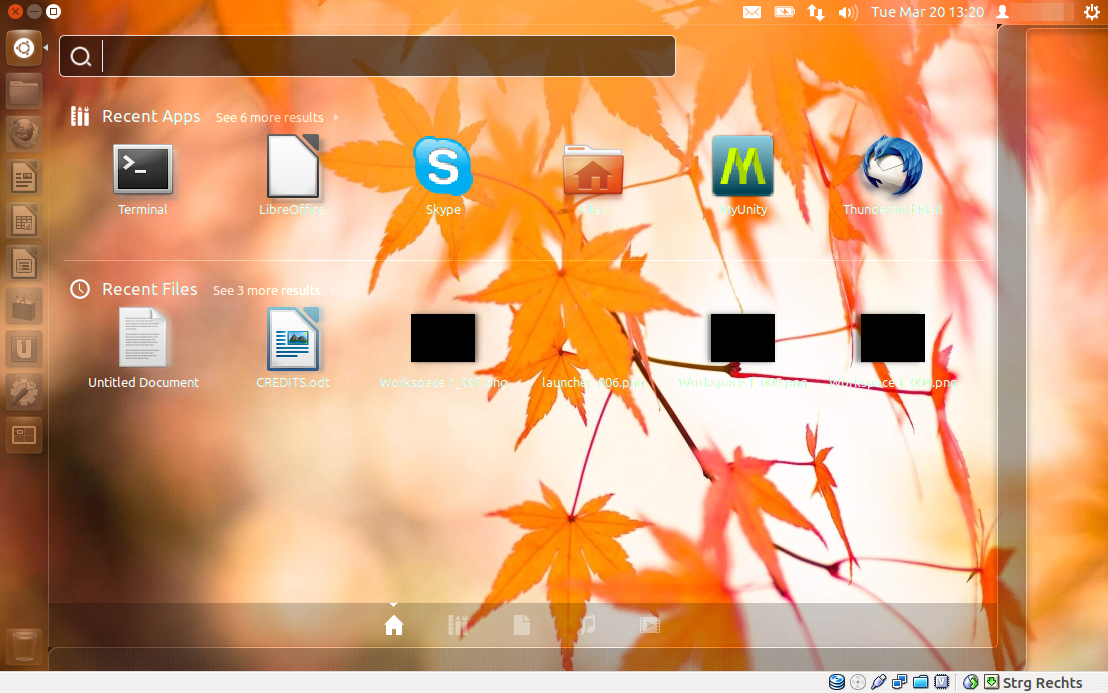Click VirtualBox USB devices status icon
The image size is (1108, 693).
point(878,682)
